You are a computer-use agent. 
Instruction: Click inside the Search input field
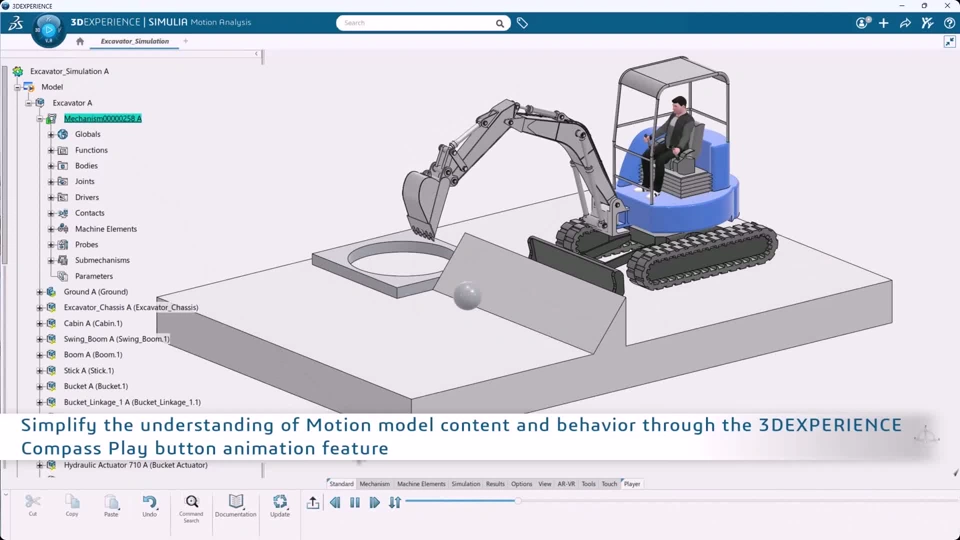point(416,23)
